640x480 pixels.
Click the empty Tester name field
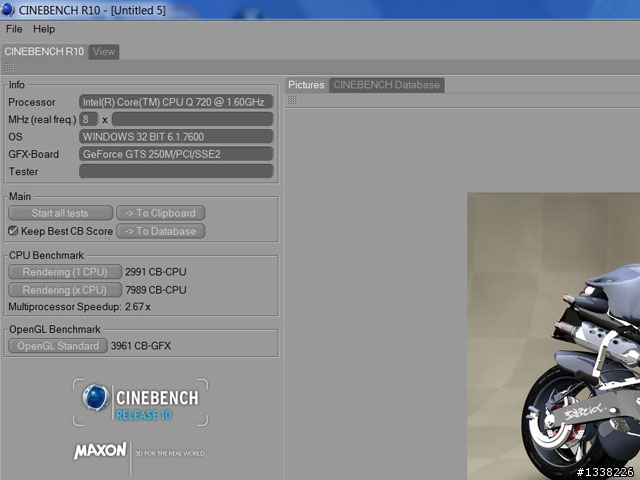(x=176, y=171)
